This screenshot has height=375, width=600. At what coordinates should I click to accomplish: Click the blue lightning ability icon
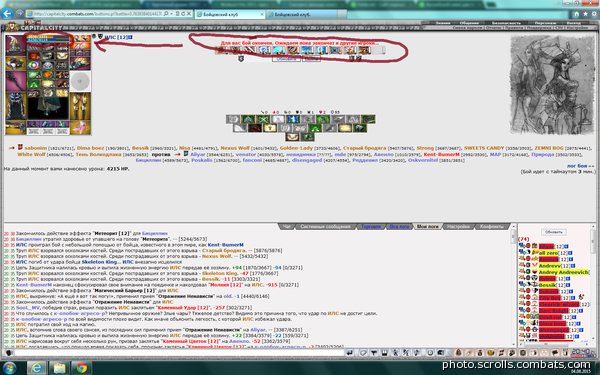(293, 119)
